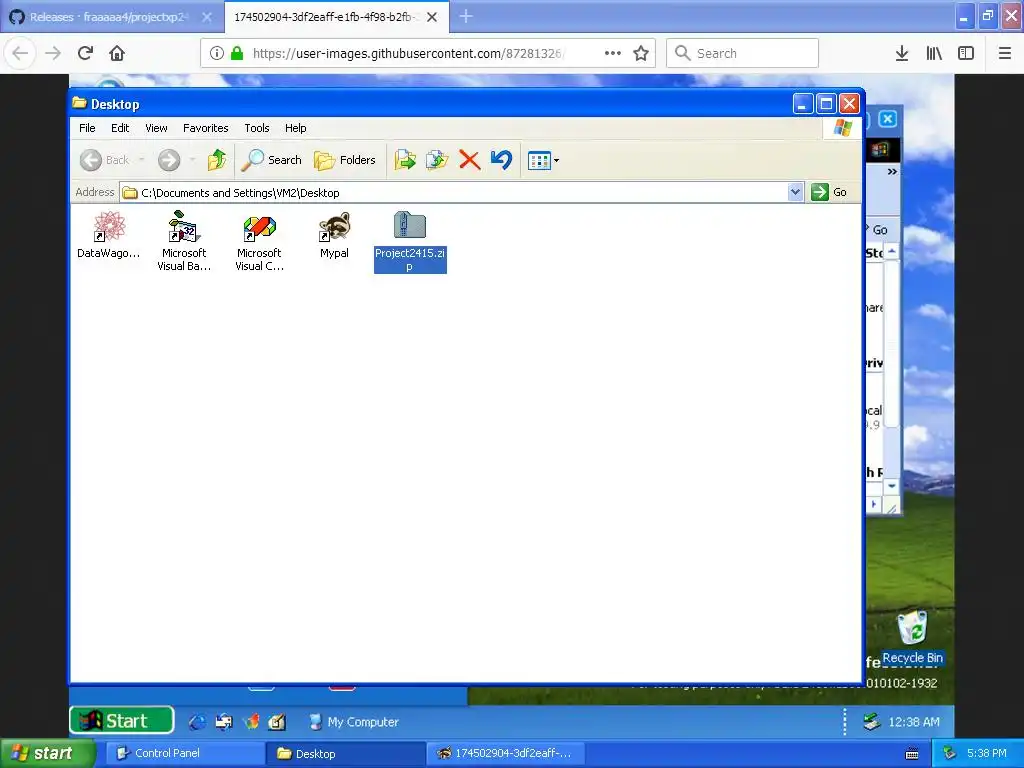Viewport: 1024px width, 768px height.
Task: Open the browser hamburger menu
Action: click(x=1005, y=53)
